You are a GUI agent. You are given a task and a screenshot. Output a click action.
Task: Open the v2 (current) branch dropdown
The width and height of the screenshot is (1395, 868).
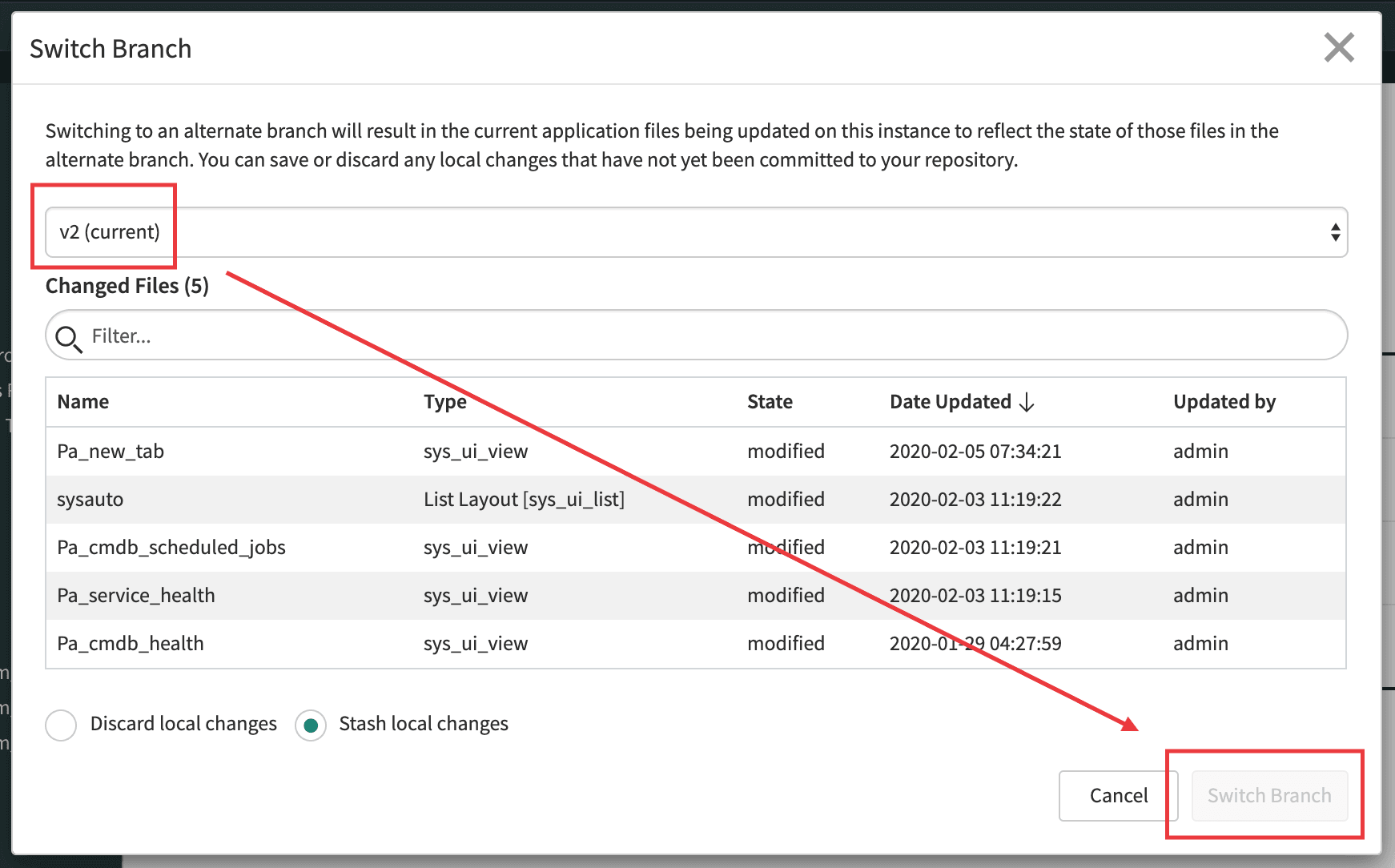695,232
